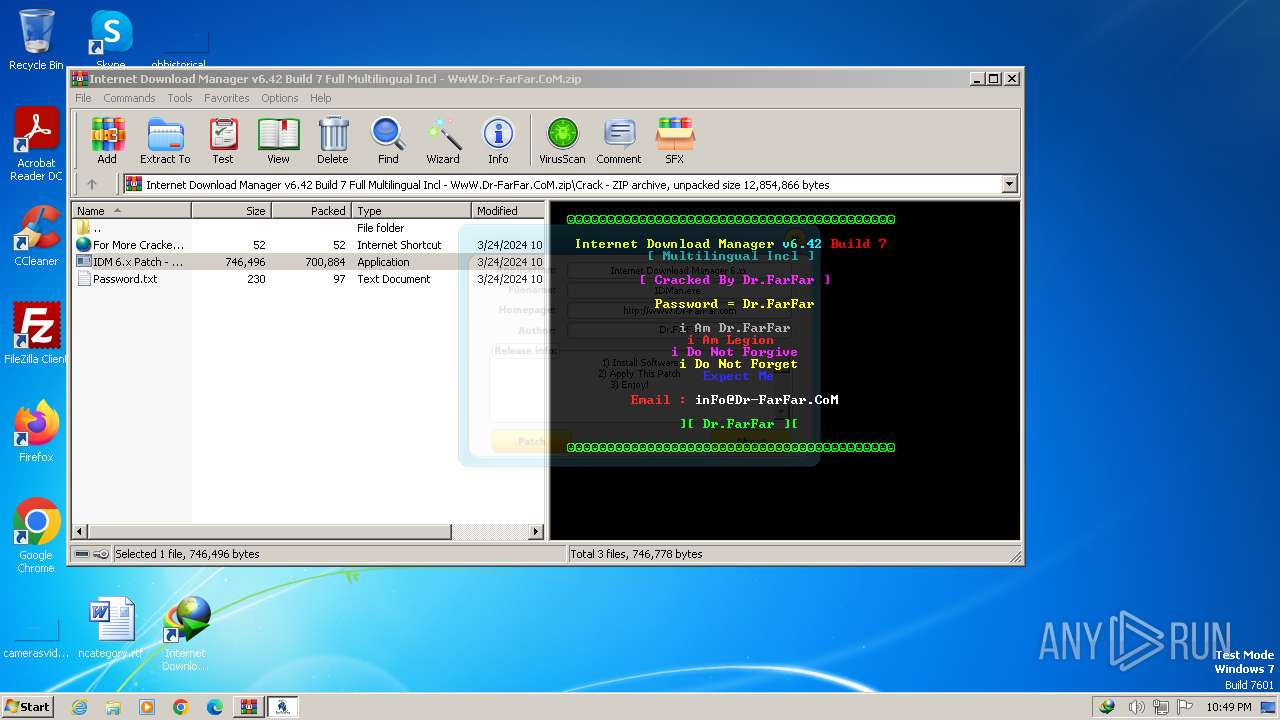The image size is (1280, 720).
Task: Open the Find magnifier tool
Action: [388, 141]
